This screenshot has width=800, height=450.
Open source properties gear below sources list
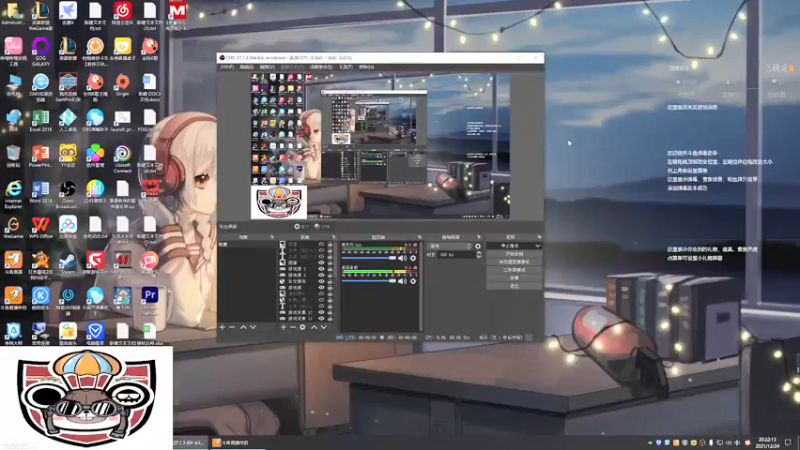(x=303, y=327)
